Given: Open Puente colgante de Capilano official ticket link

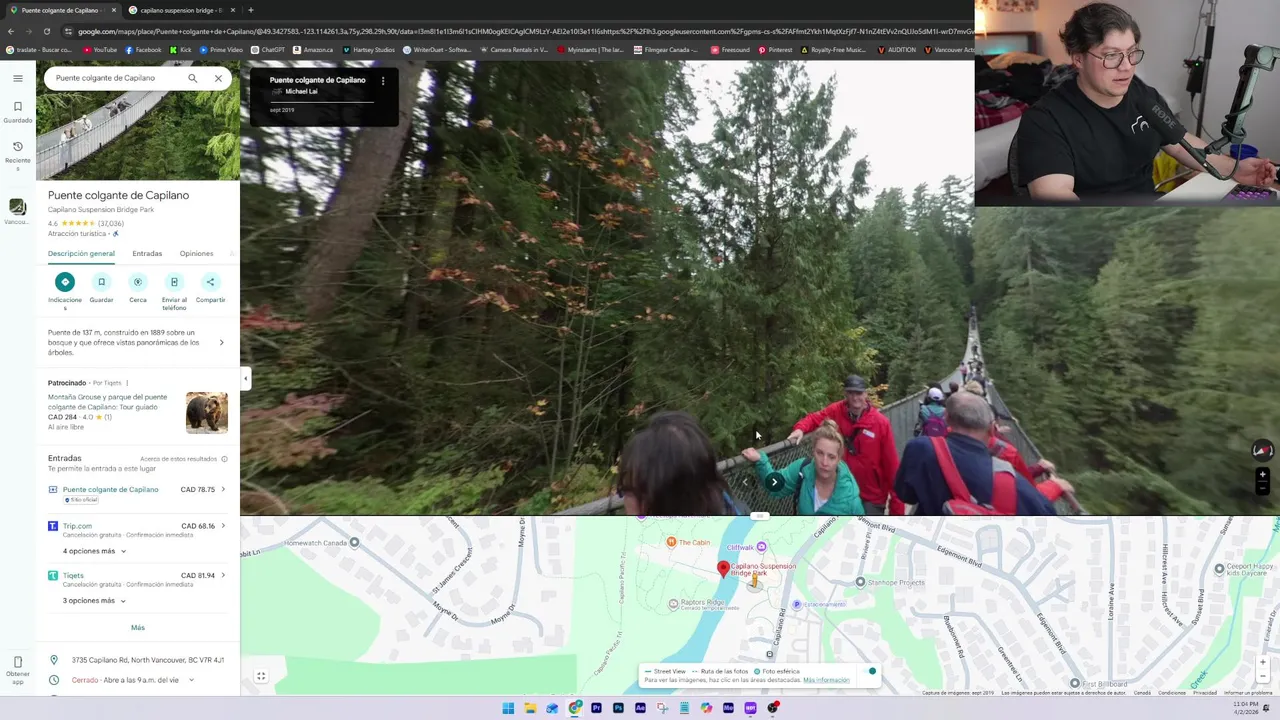Looking at the screenshot, I should click(x=110, y=490).
